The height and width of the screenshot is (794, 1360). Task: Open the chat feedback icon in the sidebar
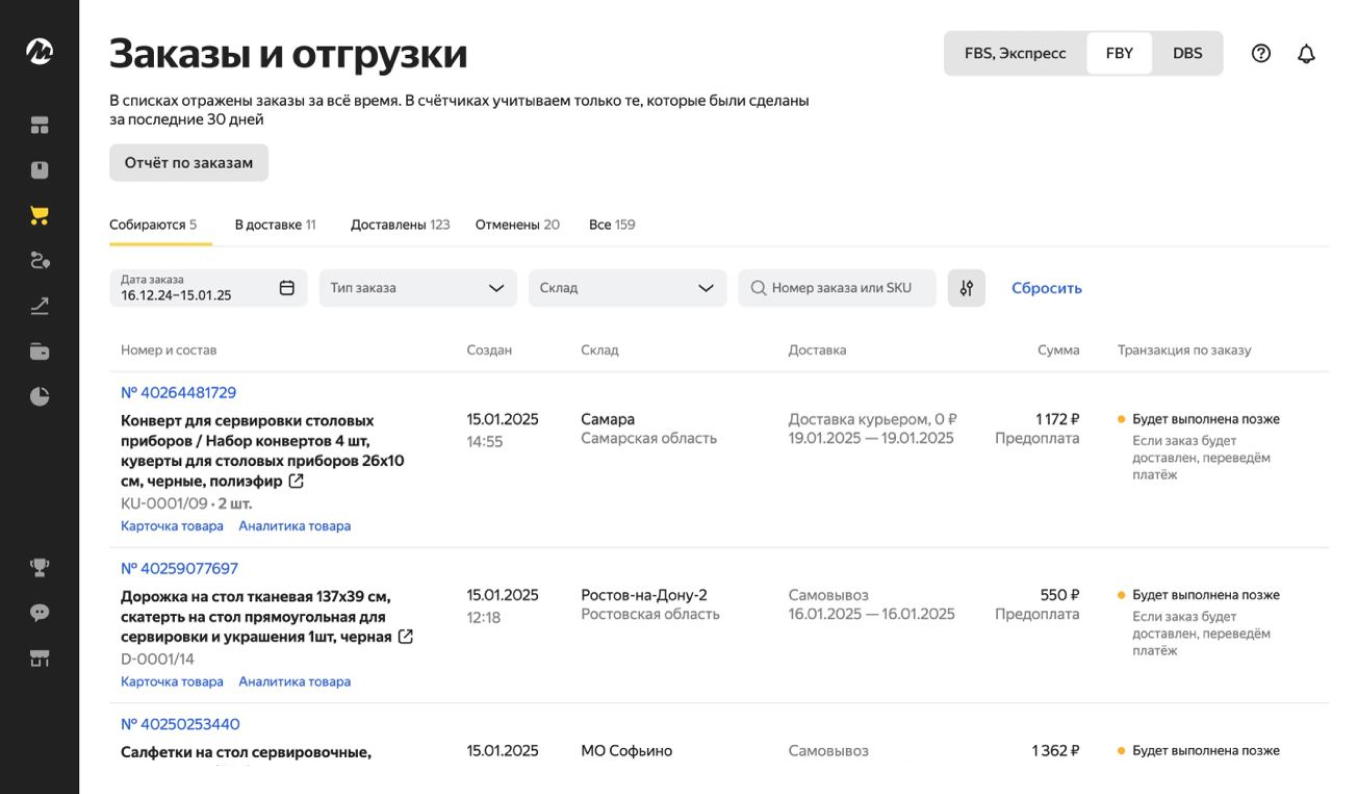tap(40, 611)
